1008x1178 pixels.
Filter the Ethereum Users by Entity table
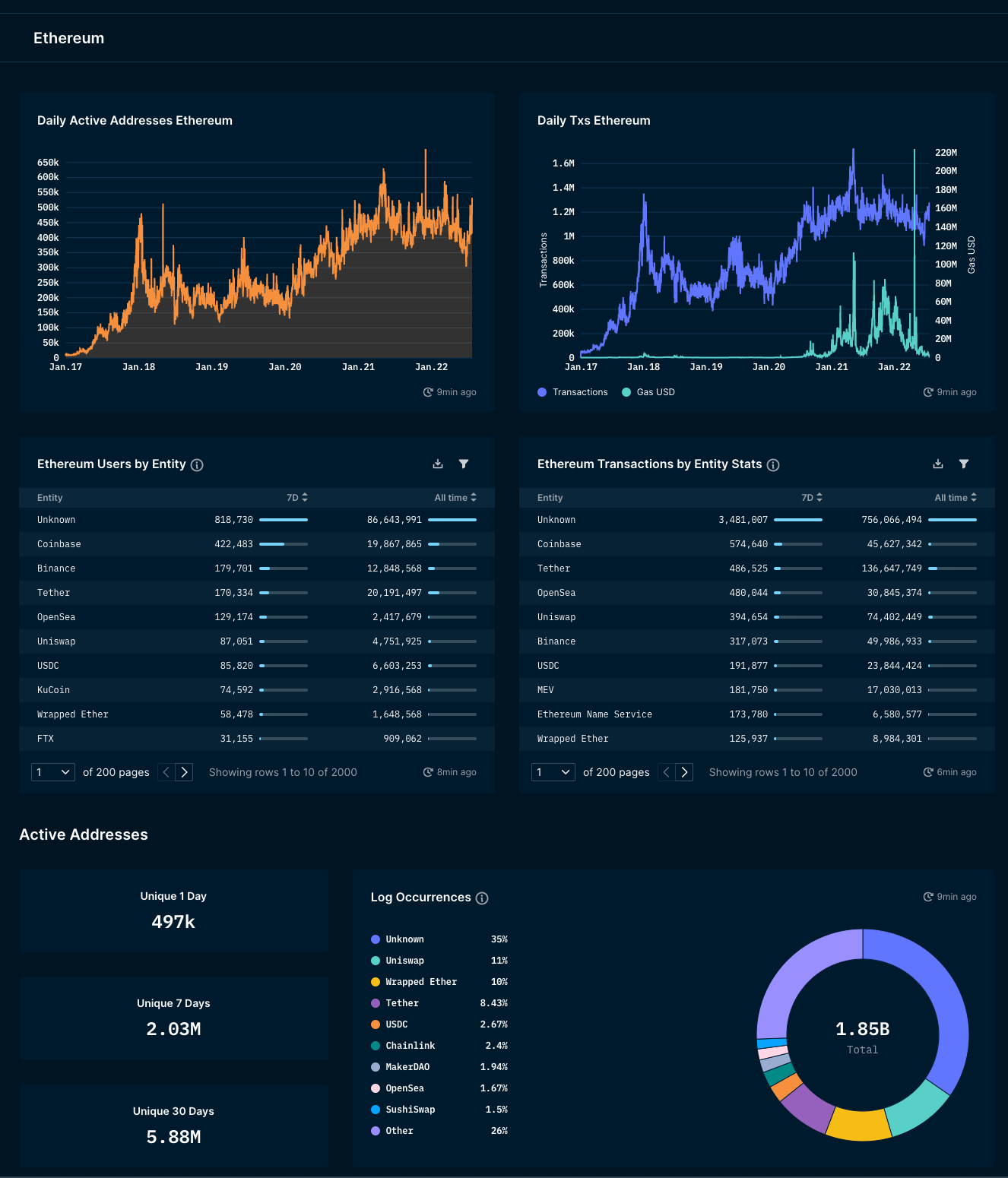click(464, 464)
